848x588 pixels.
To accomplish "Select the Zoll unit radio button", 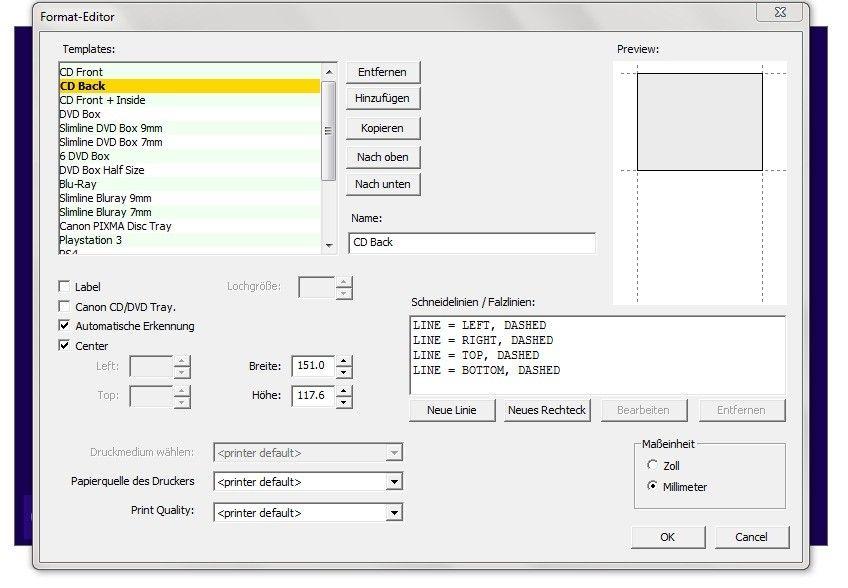I will point(653,466).
